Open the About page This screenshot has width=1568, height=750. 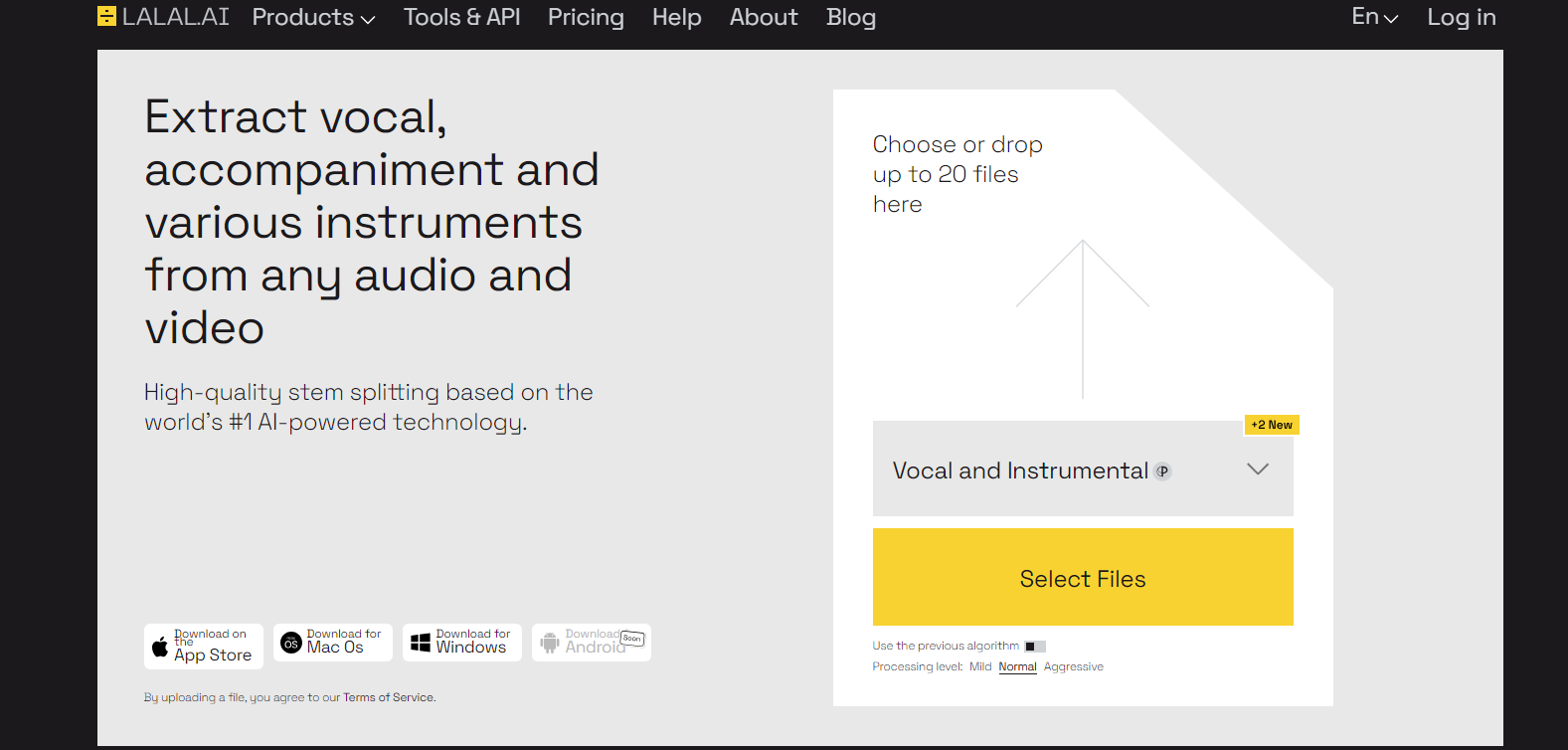coord(764,17)
